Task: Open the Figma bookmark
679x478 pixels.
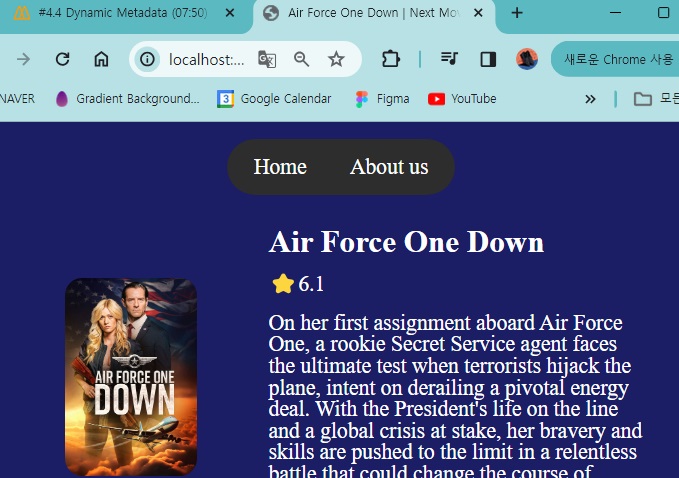Action: click(382, 99)
